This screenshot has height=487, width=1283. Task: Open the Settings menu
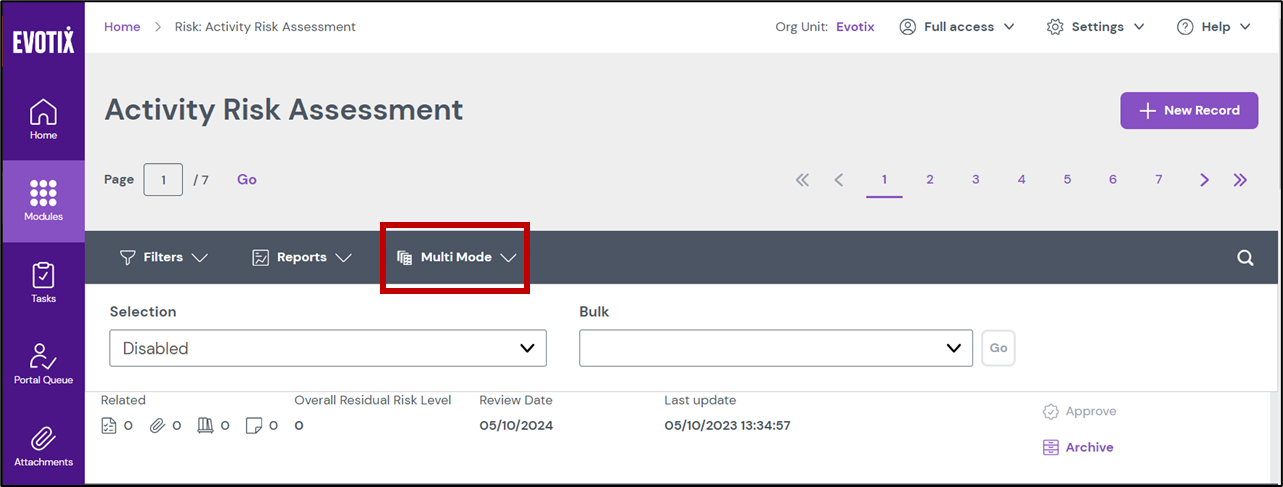click(x=1096, y=27)
